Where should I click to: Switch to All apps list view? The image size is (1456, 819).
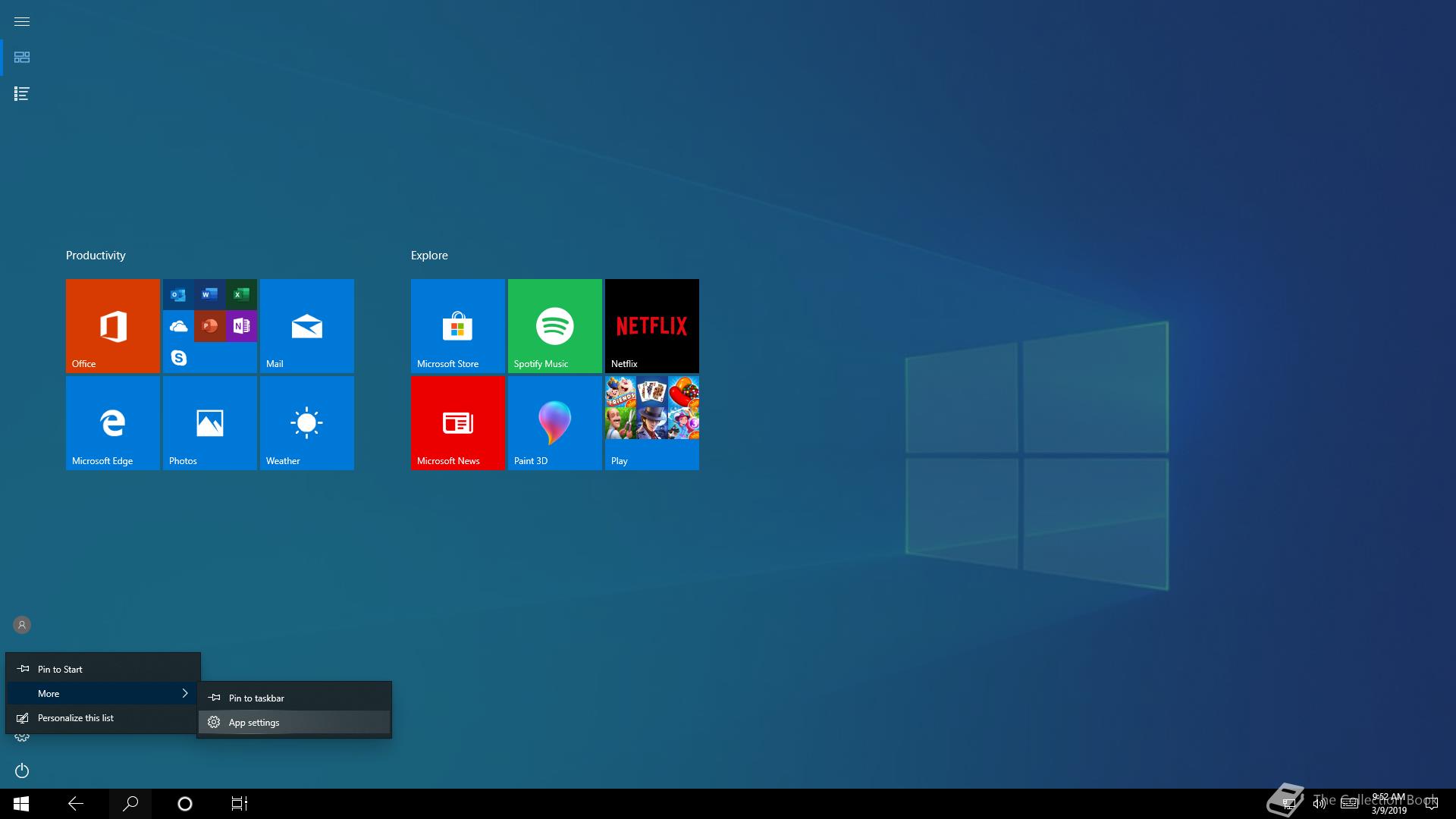pos(22,94)
